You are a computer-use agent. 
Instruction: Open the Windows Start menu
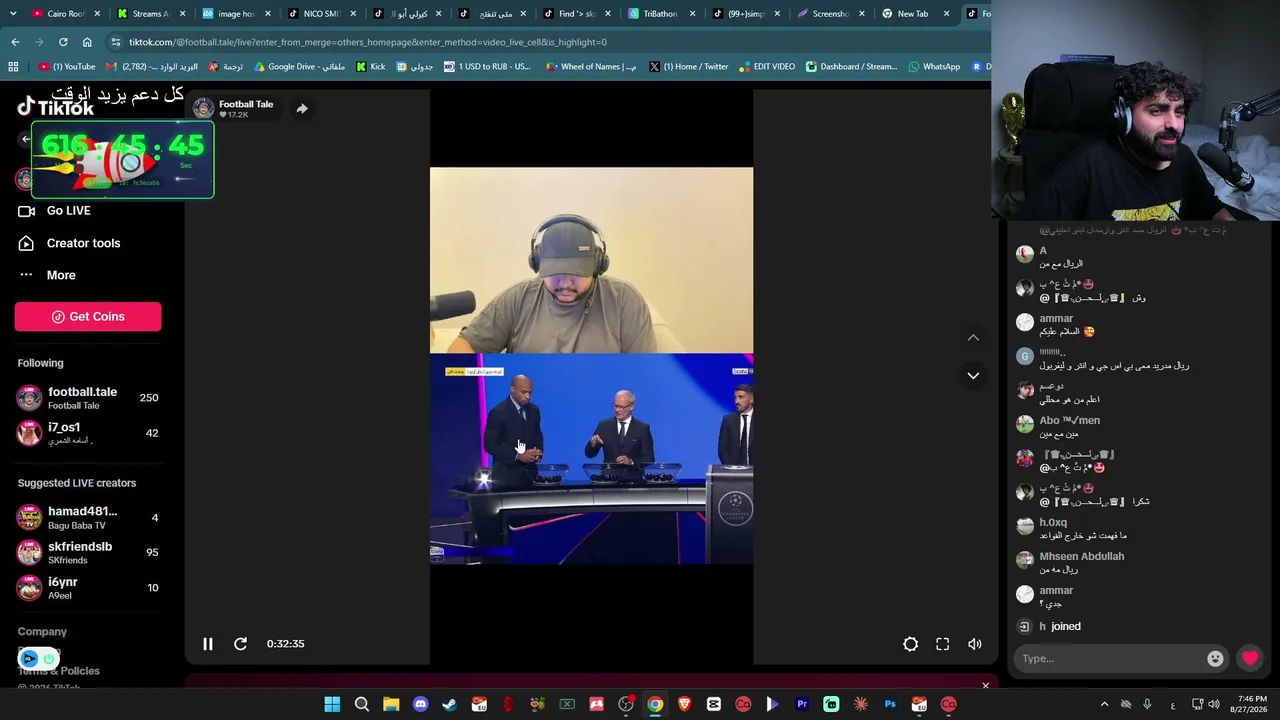[x=332, y=705]
